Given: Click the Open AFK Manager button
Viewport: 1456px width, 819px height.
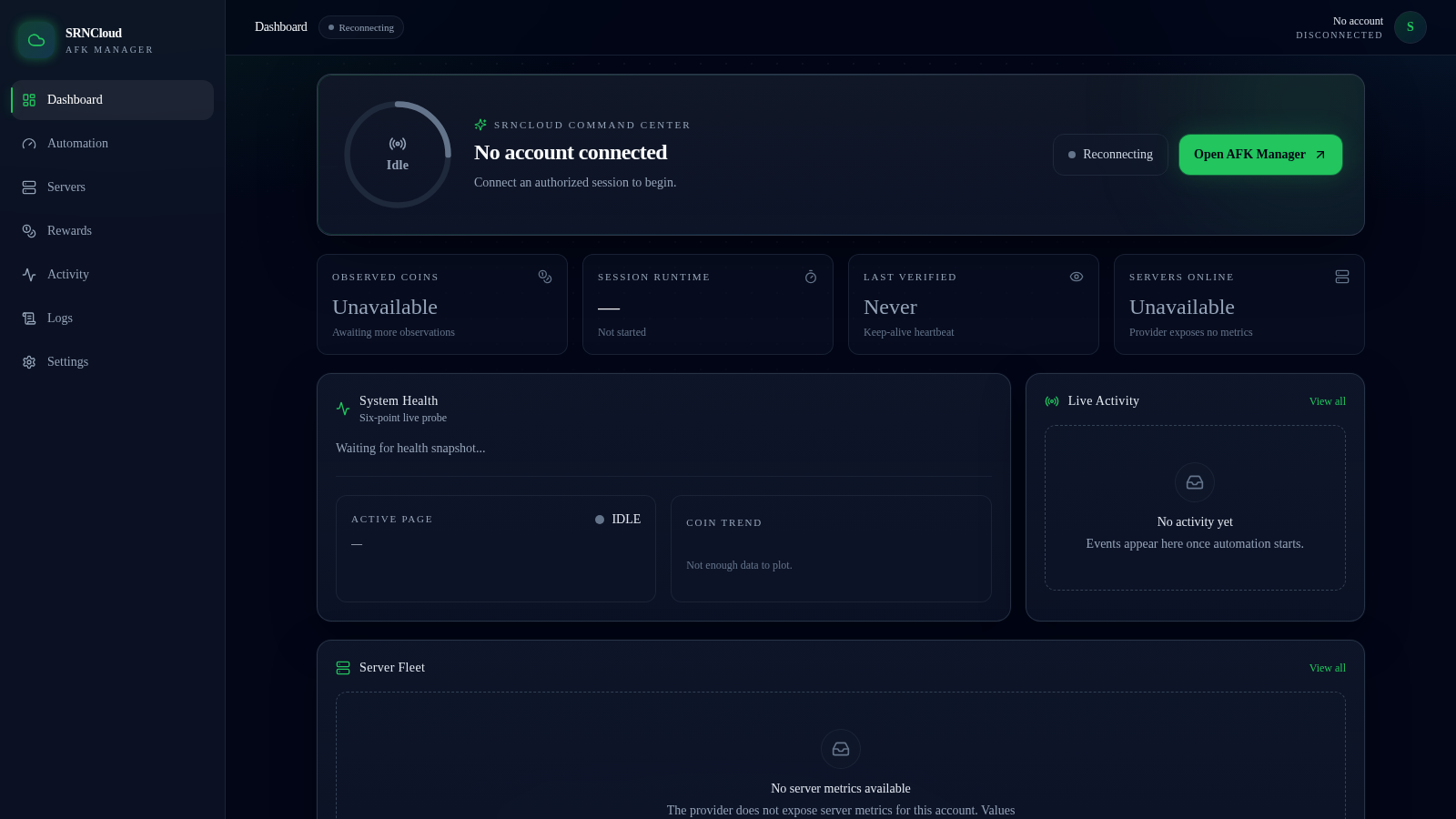Looking at the screenshot, I should [x=1260, y=155].
